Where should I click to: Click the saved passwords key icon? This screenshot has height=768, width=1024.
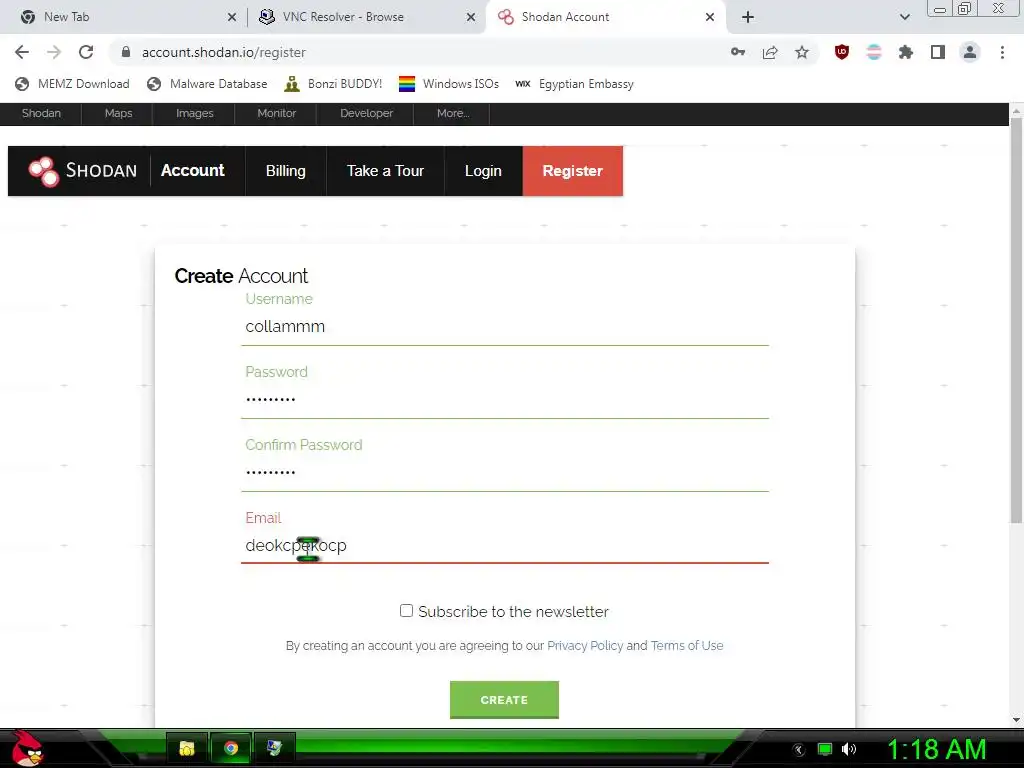[738, 52]
